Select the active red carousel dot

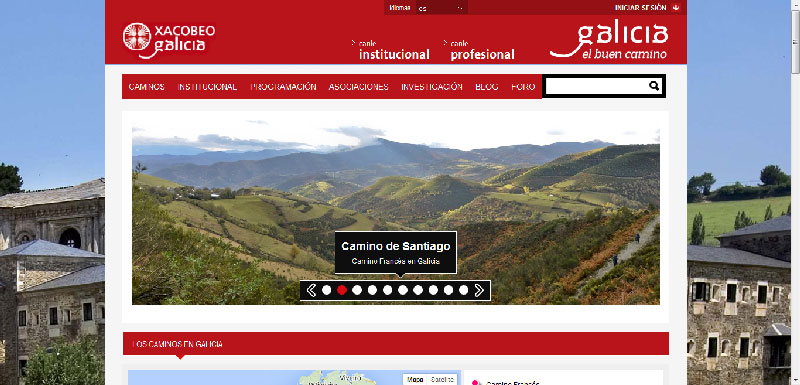342,290
